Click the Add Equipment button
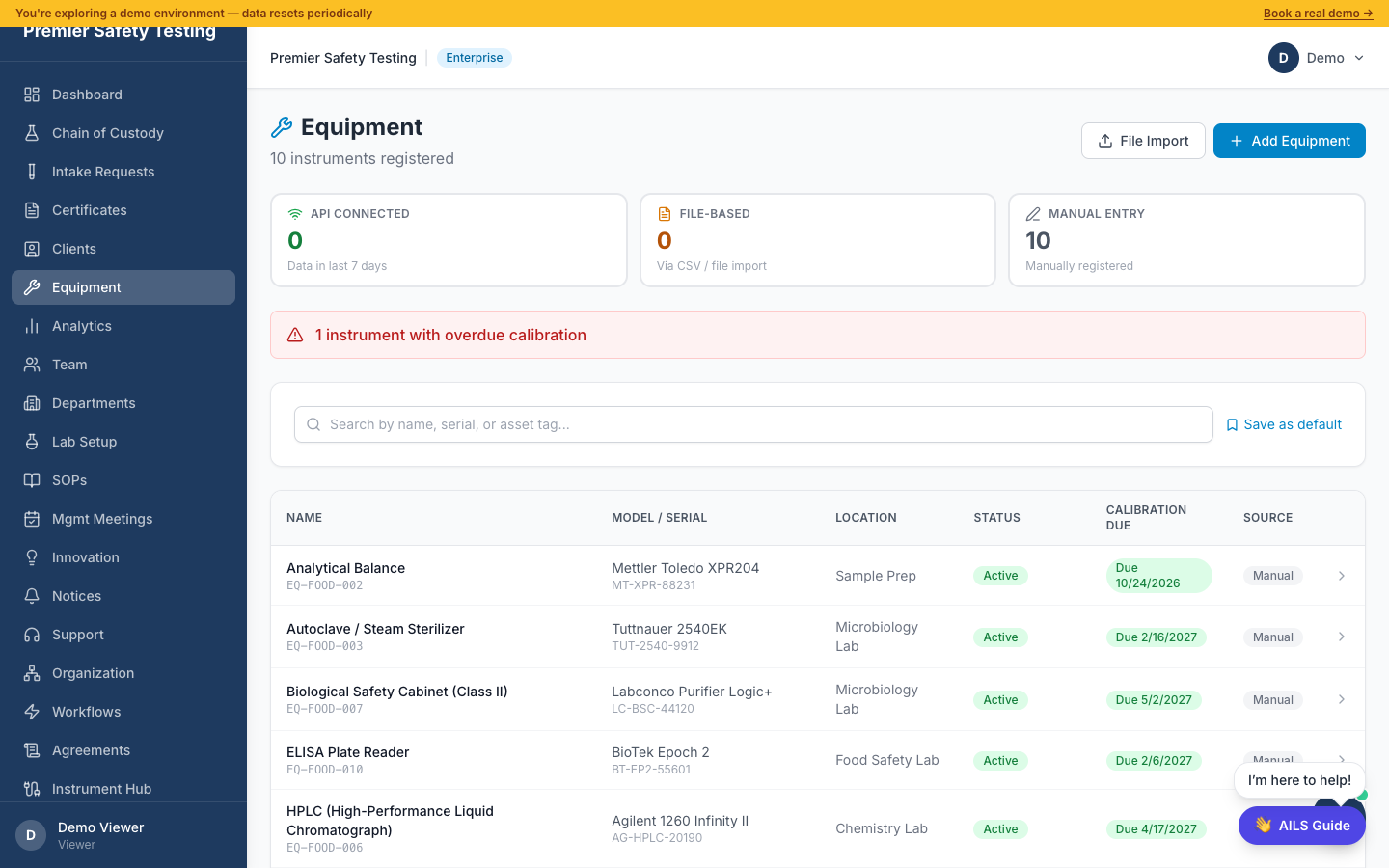Image resolution: width=1389 pixels, height=868 pixels. click(1290, 141)
